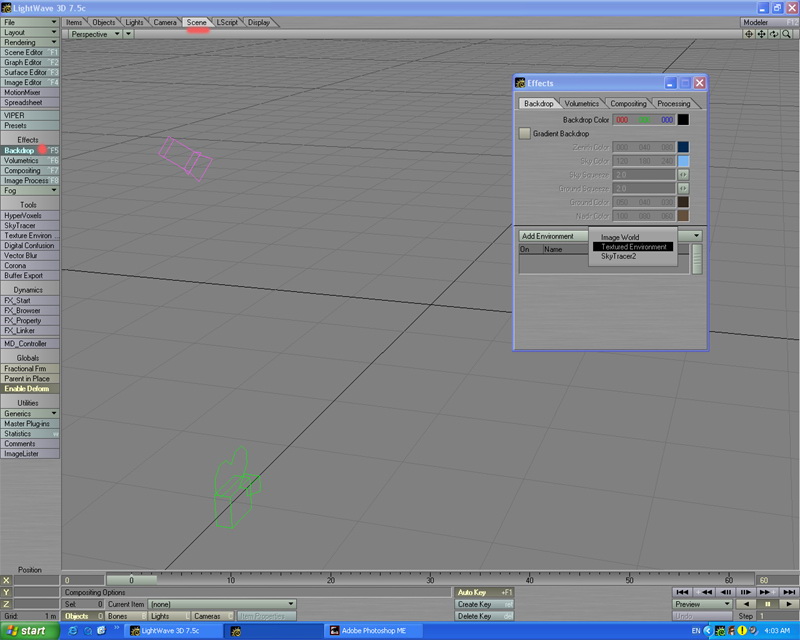This screenshot has height=640, width=800.
Task: Open the Surface Editor
Action: point(30,72)
